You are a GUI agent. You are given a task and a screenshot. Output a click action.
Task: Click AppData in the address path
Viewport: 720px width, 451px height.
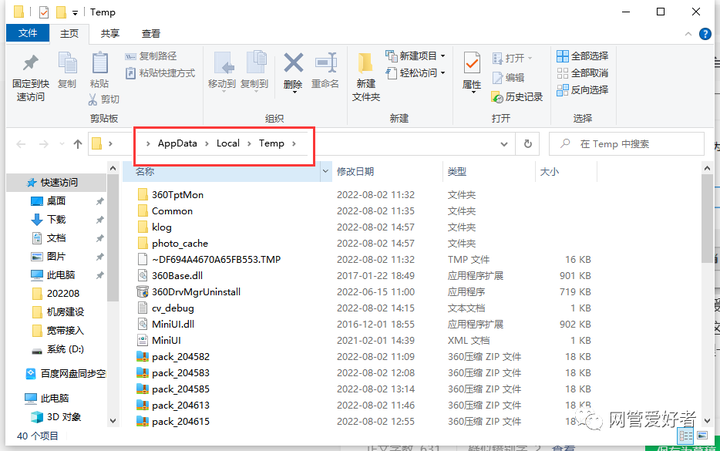(x=177, y=143)
